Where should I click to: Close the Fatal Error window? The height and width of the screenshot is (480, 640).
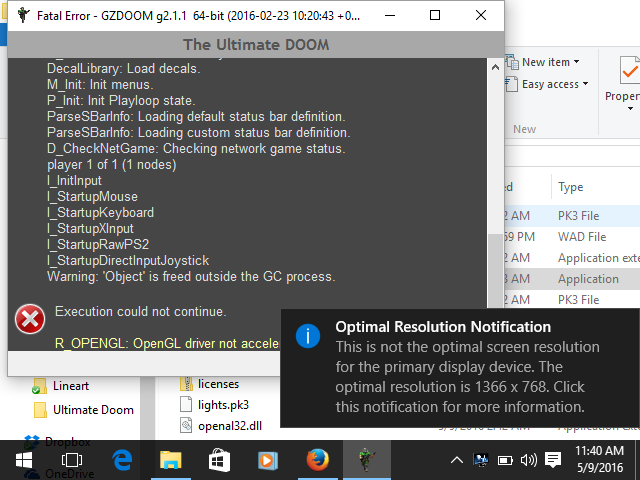click(x=481, y=15)
